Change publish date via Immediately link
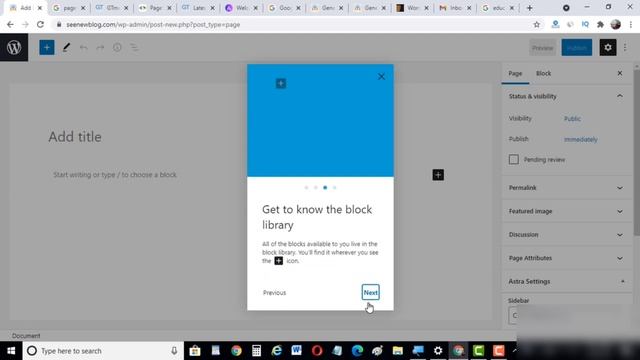640x360 pixels. pos(580,139)
